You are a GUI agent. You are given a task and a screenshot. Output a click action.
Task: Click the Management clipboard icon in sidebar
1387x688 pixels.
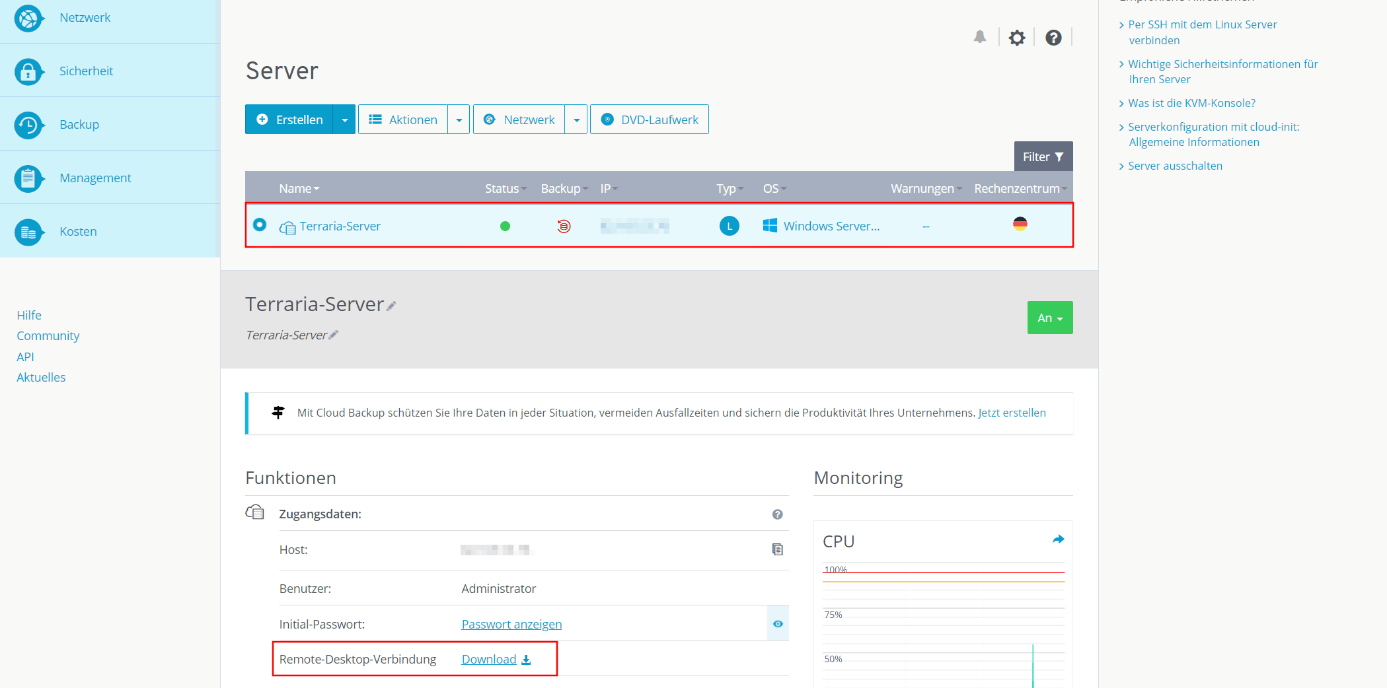click(29, 178)
